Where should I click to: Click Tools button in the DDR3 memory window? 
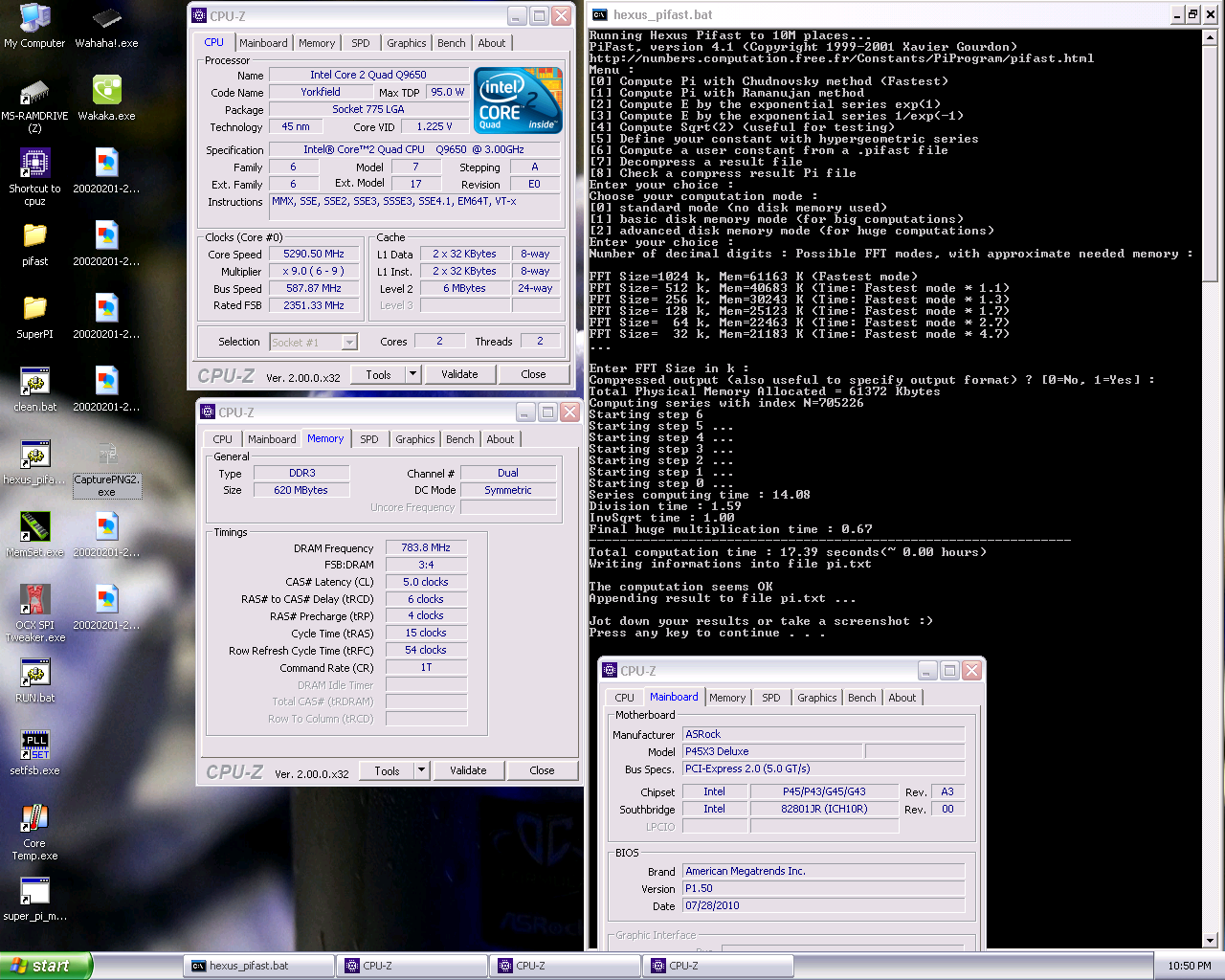387,770
